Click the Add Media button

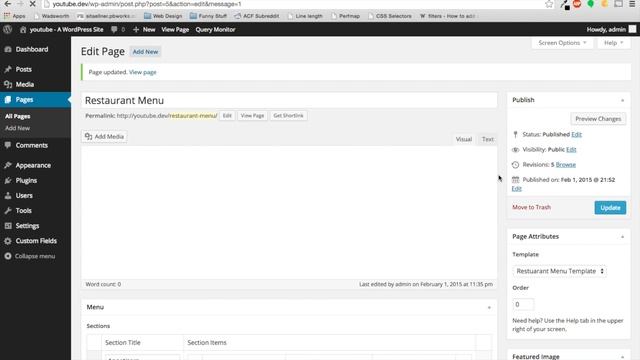click(x=104, y=137)
